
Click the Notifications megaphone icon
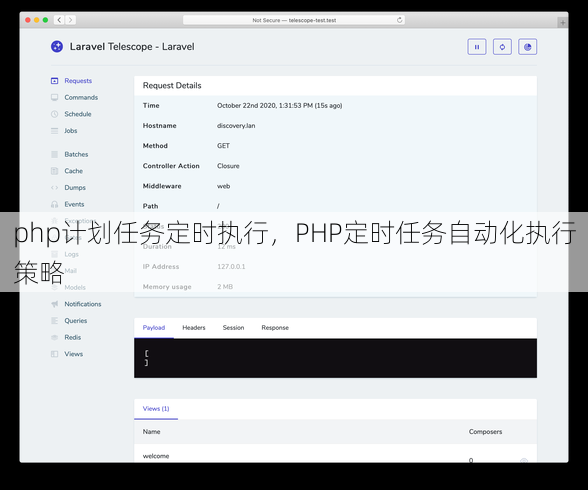coord(54,304)
